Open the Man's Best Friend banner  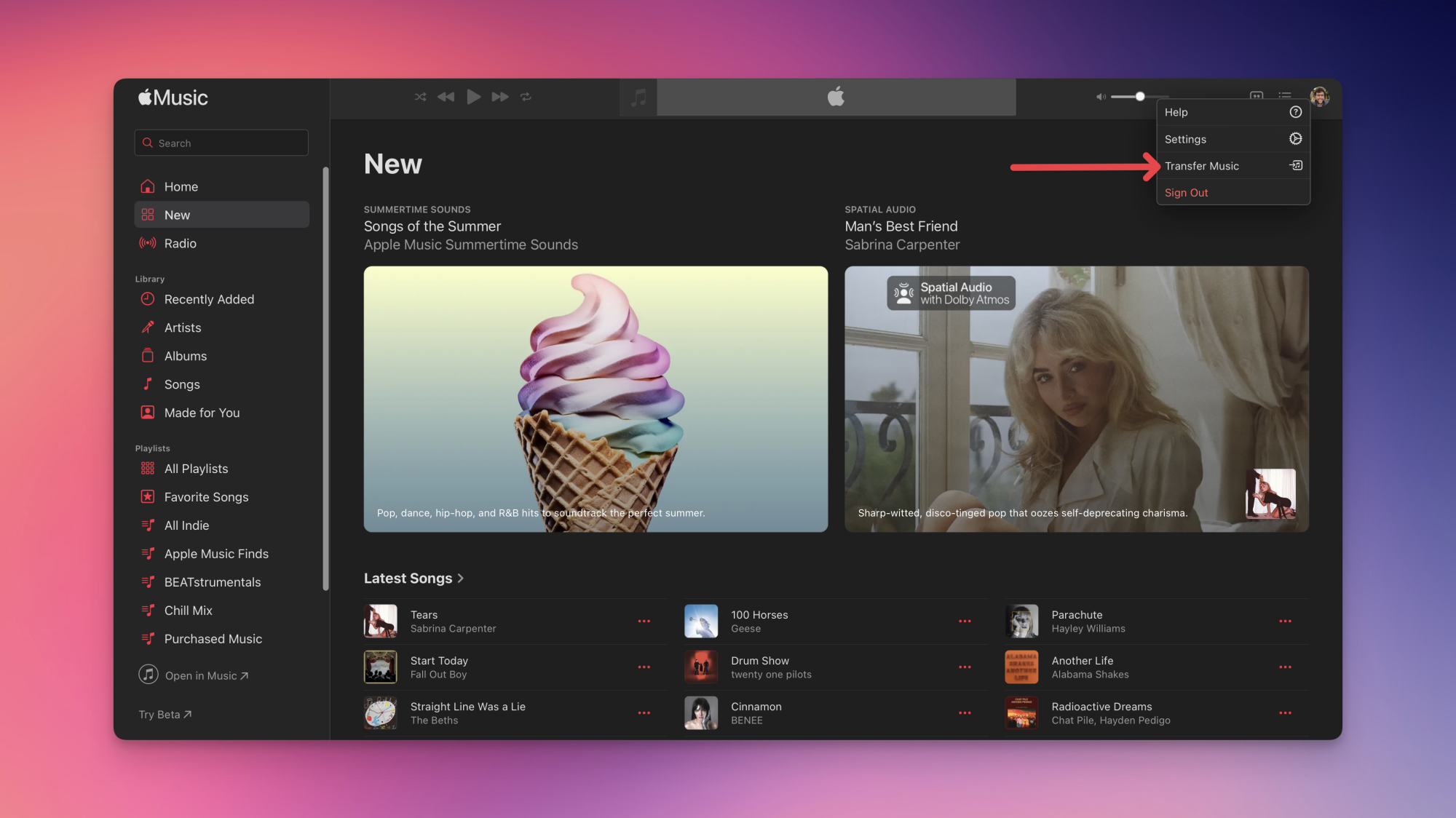click(1076, 399)
